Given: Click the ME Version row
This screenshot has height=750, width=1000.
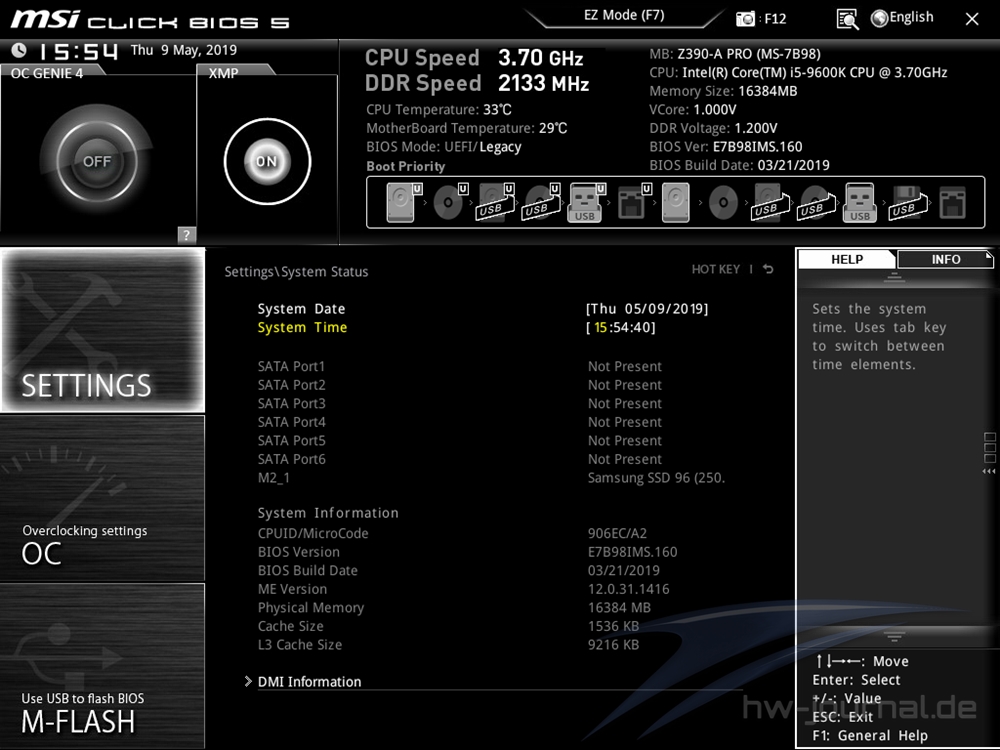Looking at the screenshot, I should tap(463, 589).
